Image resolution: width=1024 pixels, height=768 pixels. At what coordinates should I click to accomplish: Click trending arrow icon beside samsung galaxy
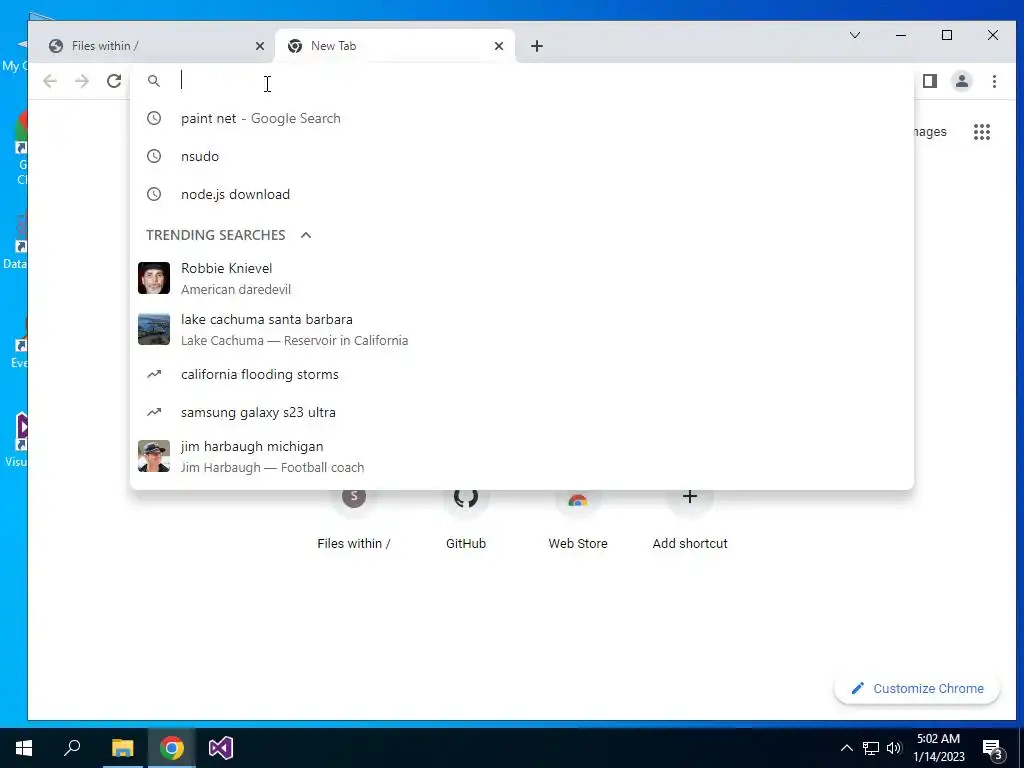[154, 412]
